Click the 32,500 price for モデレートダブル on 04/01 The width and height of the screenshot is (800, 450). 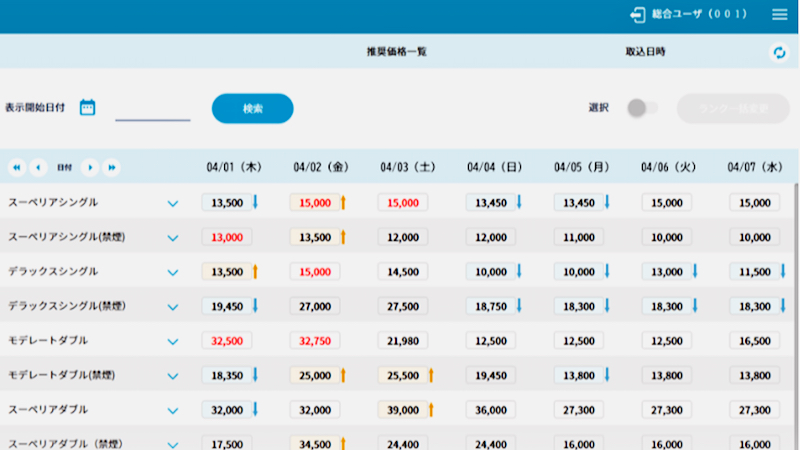pos(227,341)
